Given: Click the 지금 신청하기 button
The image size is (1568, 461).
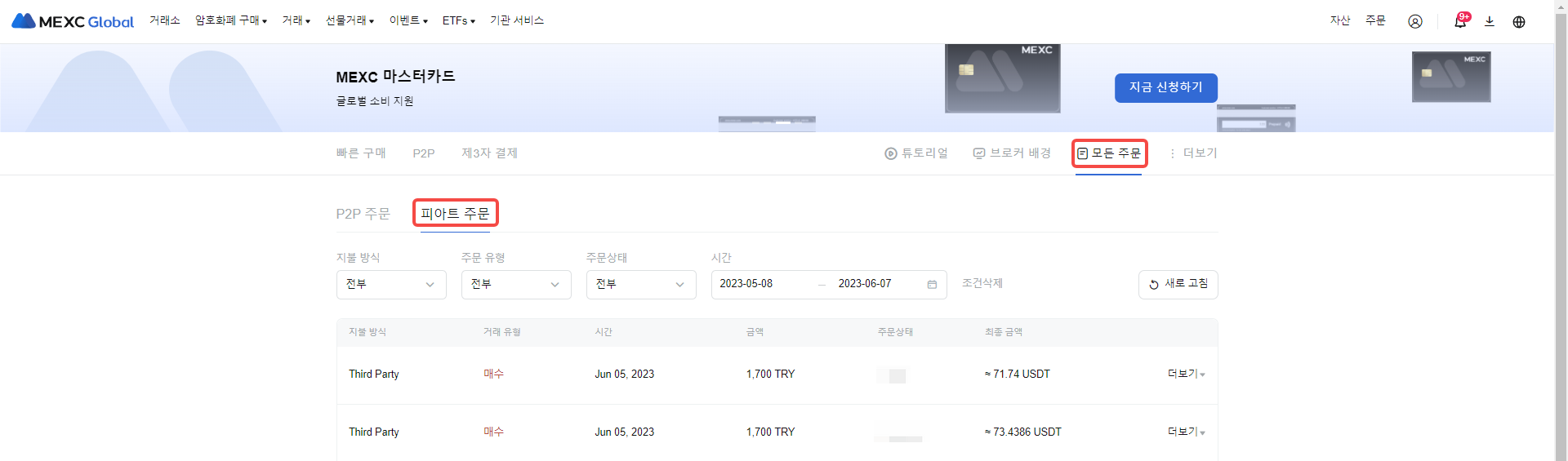Looking at the screenshot, I should pyautogui.click(x=1165, y=87).
